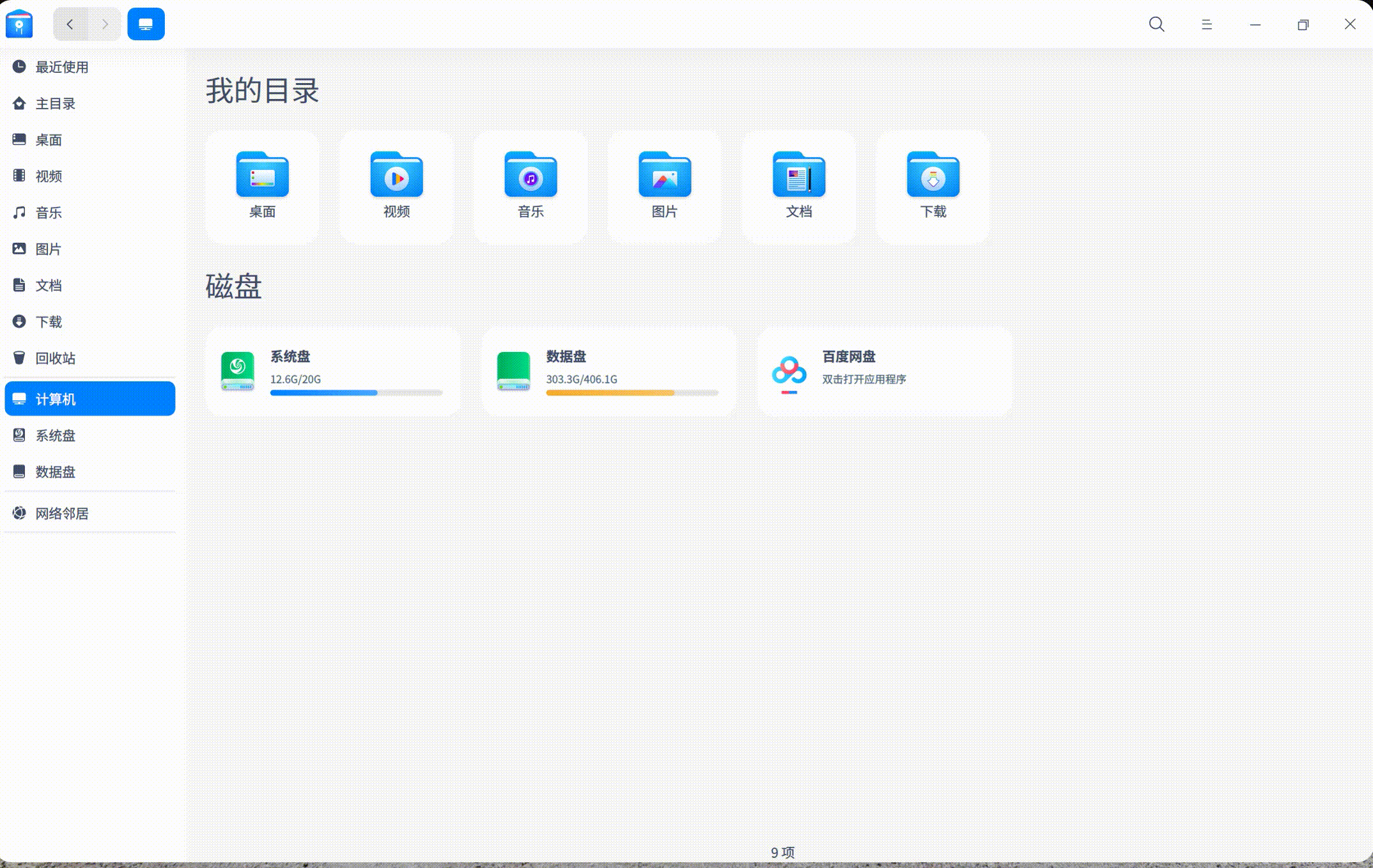Click the forward navigation arrow
This screenshot has width=1373, height=868.
pyautogui.click(x=104, y=24)
